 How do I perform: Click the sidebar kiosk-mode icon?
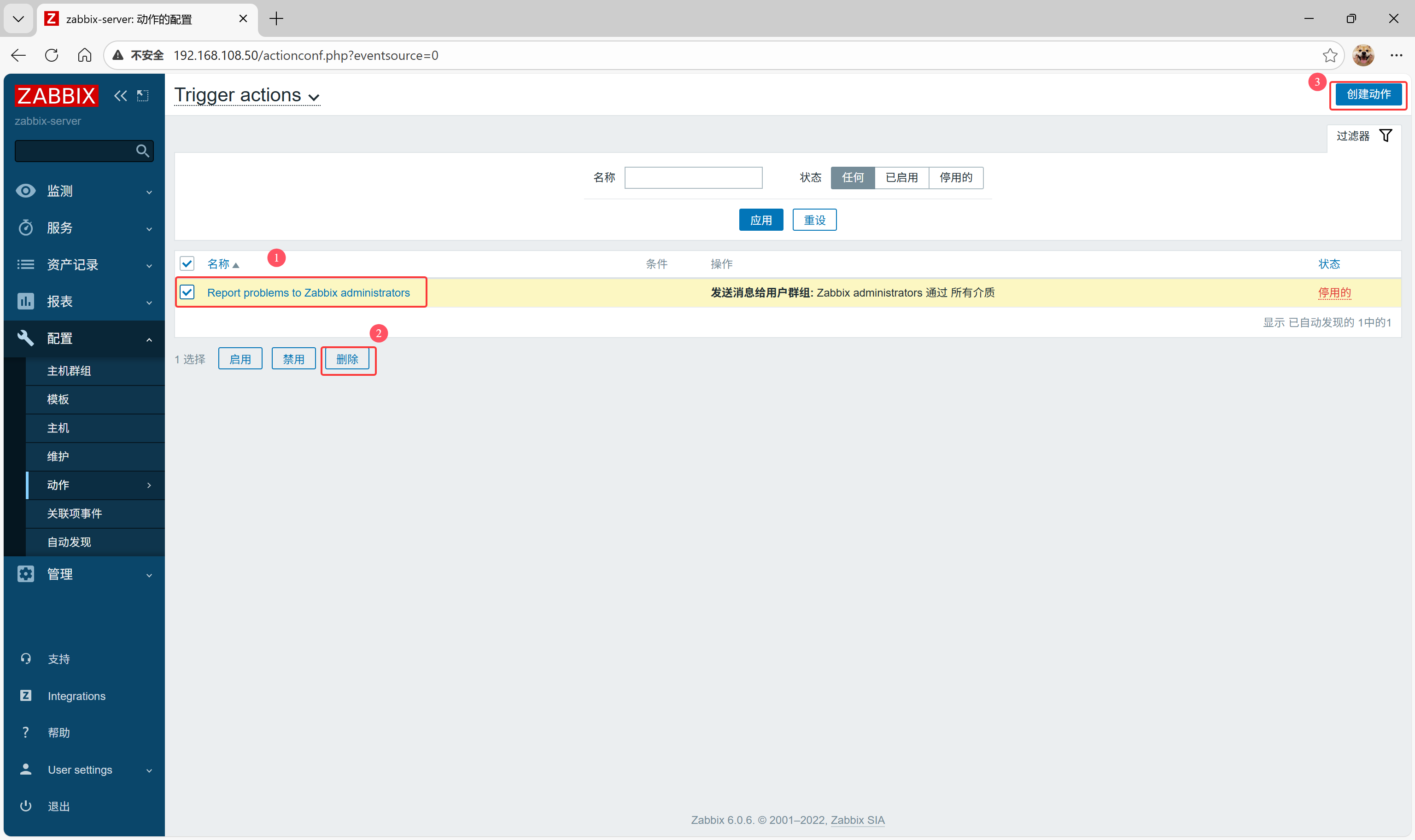(143, 96)
